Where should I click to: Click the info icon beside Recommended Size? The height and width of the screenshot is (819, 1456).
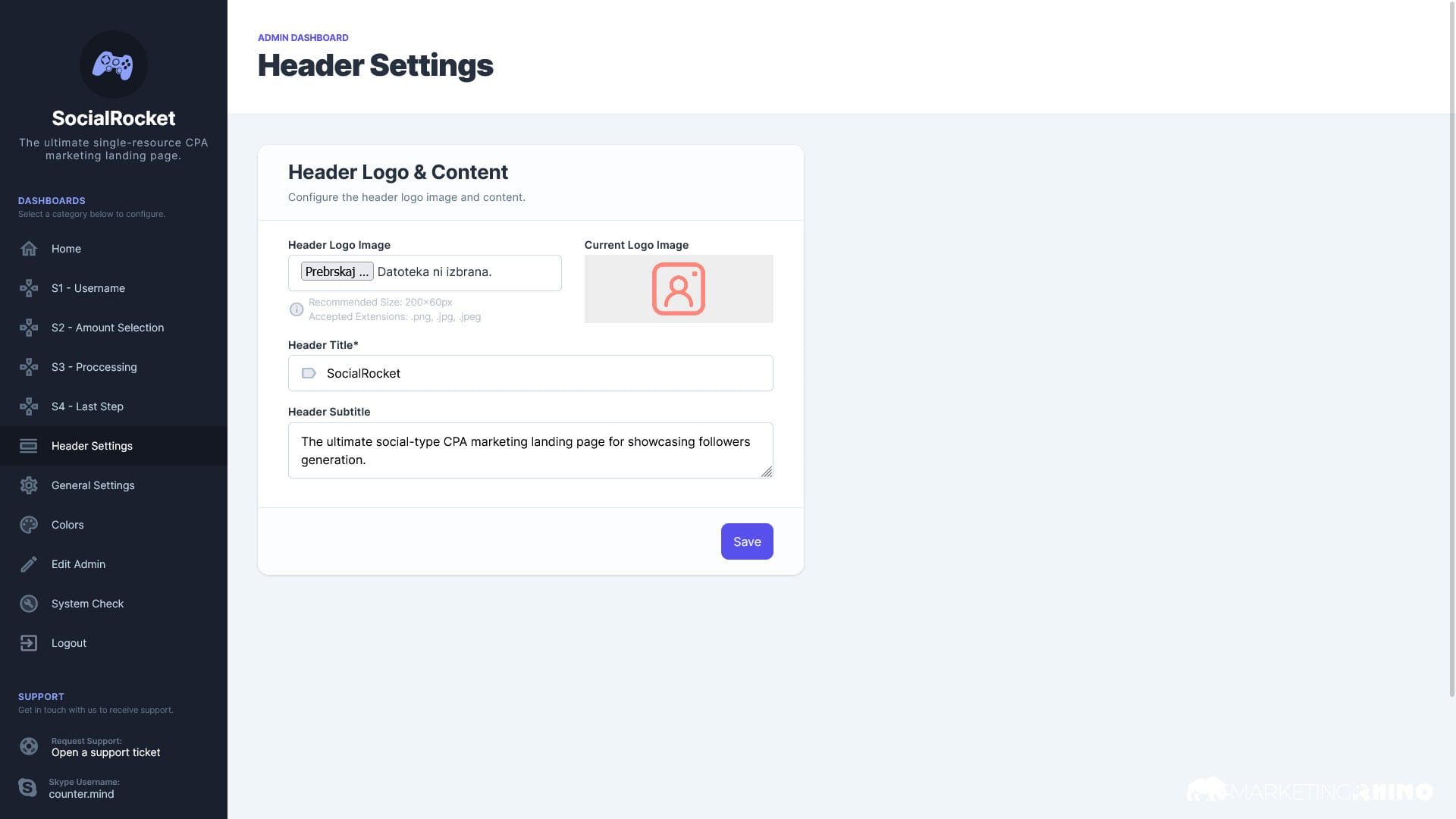[297, 309]
